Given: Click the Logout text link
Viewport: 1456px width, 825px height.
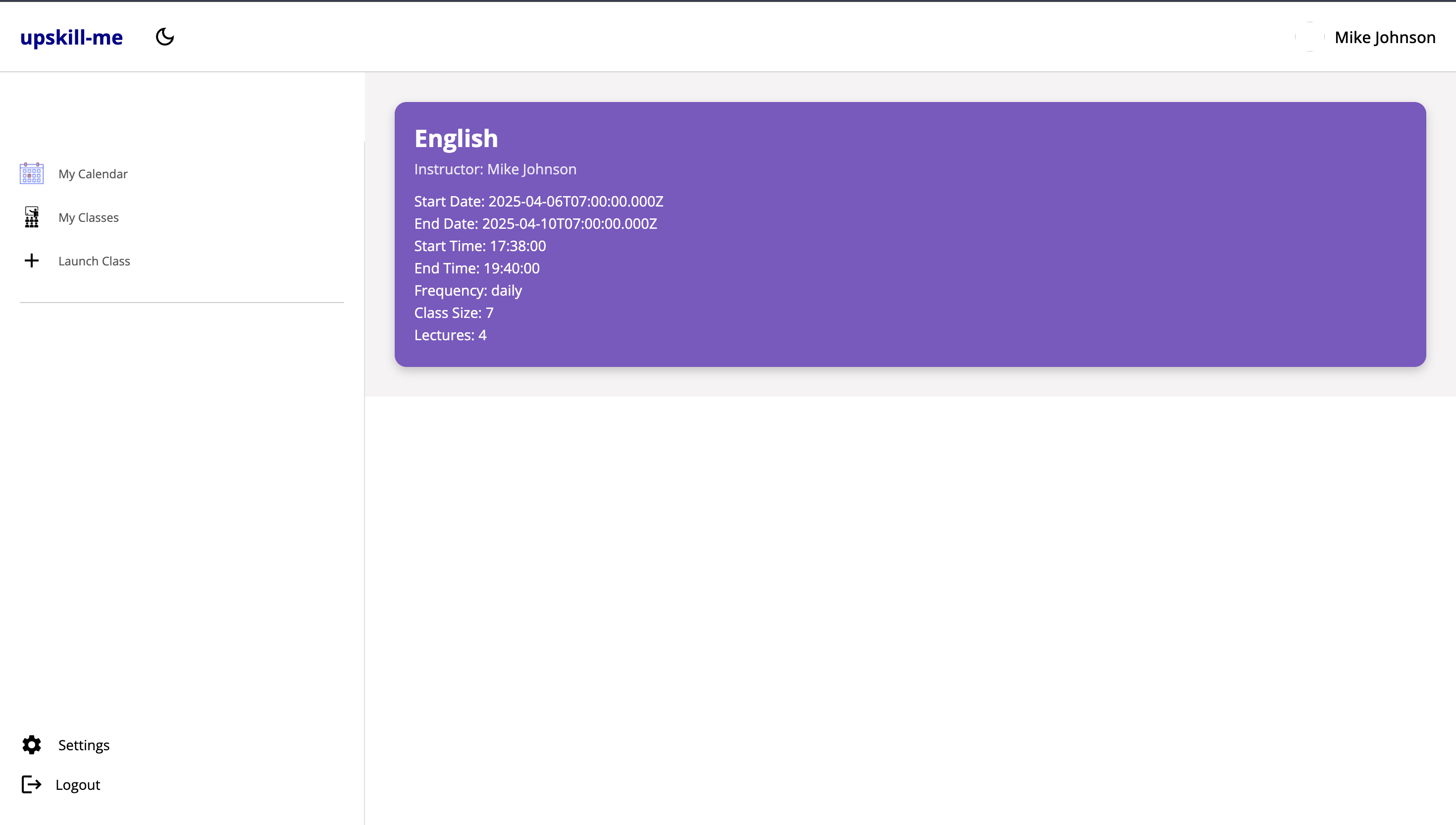Looking at the screenshot, I should 78,785.
